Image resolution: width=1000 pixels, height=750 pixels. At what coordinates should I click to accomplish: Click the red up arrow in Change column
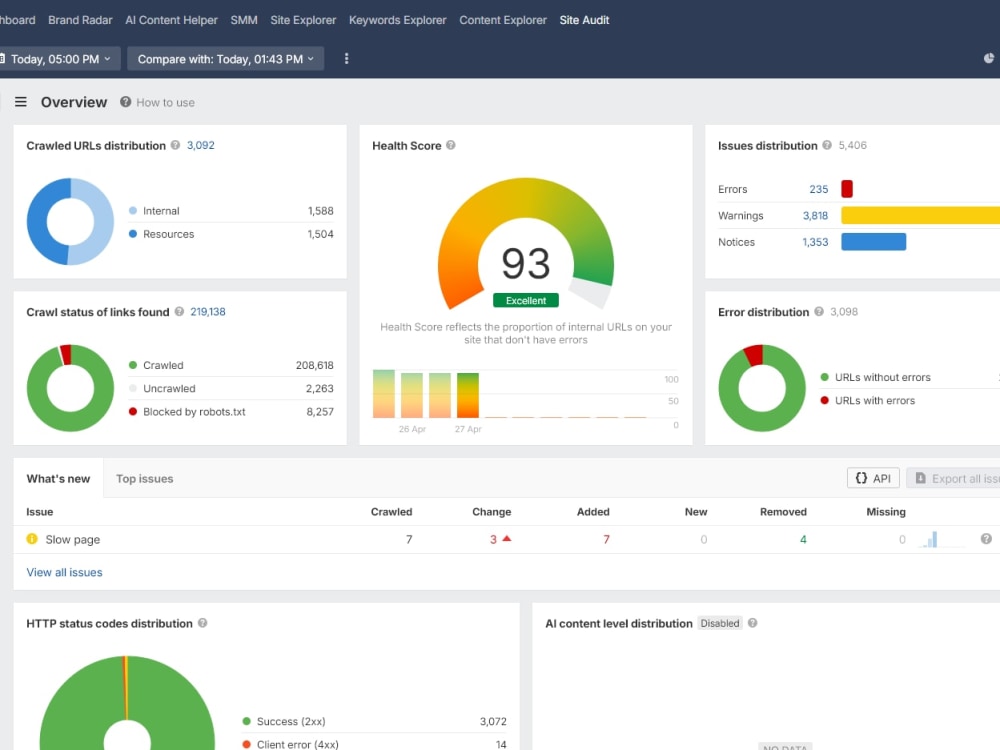(507, 539)
